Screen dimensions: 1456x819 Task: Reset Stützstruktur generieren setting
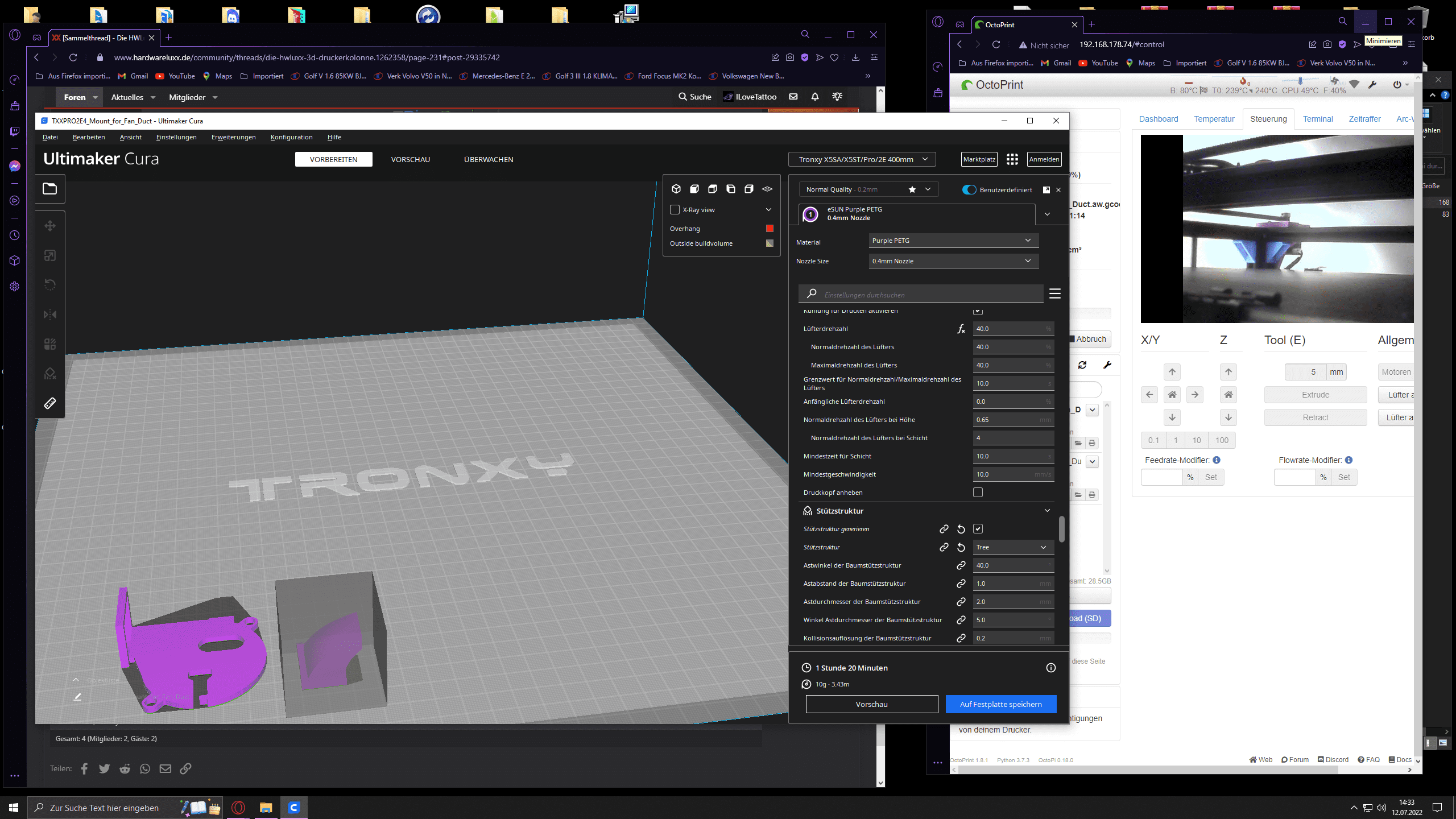click(x=961, y=529)
